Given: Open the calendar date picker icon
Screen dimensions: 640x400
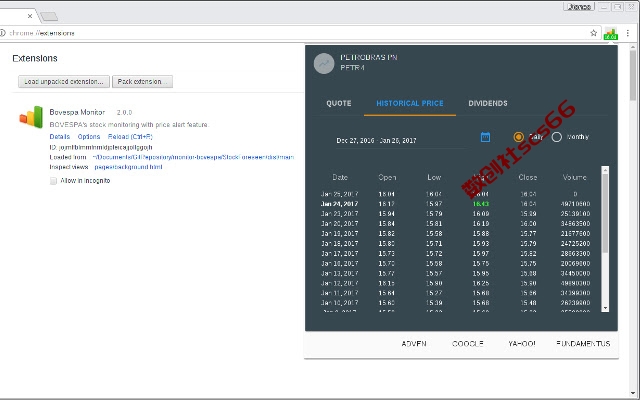Looking at the screenshot, I should (485, 137).
